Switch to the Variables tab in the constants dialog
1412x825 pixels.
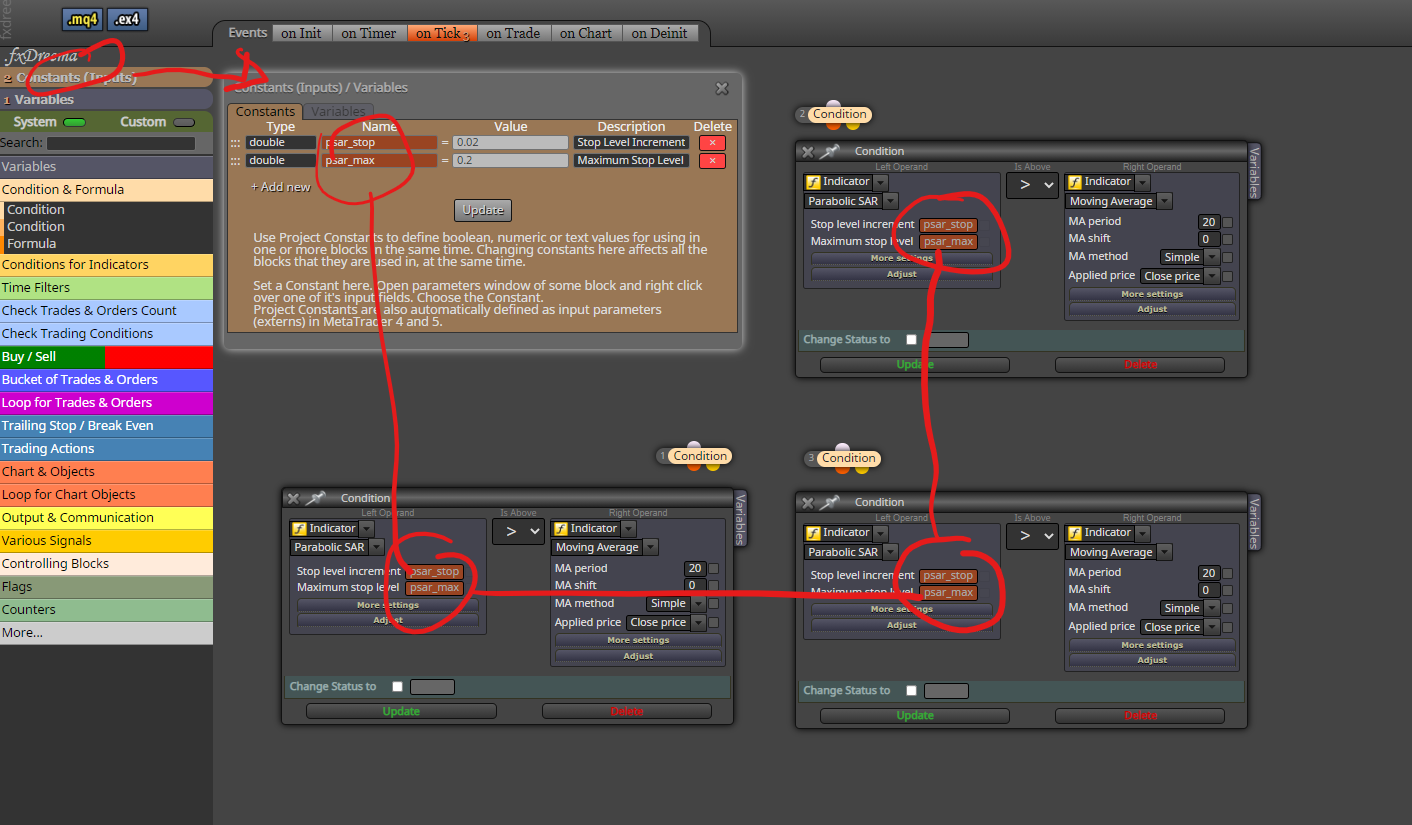[338, 112]
